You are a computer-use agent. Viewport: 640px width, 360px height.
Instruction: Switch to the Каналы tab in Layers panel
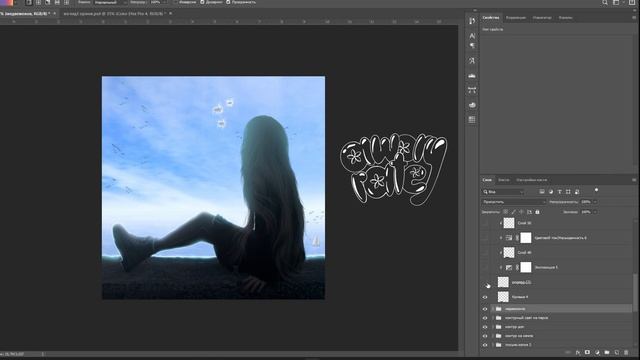(504, 180)
